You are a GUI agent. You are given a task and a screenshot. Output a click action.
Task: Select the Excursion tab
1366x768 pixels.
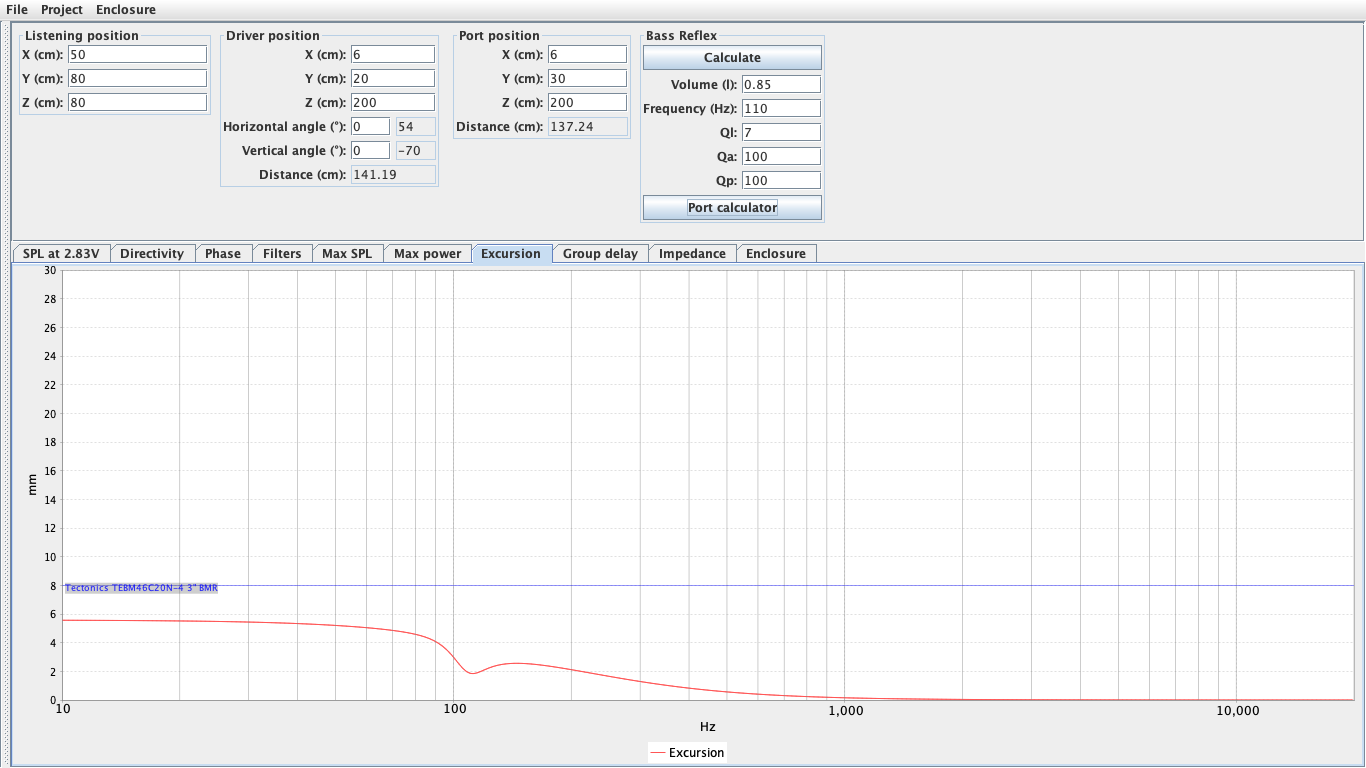[511, 253]
